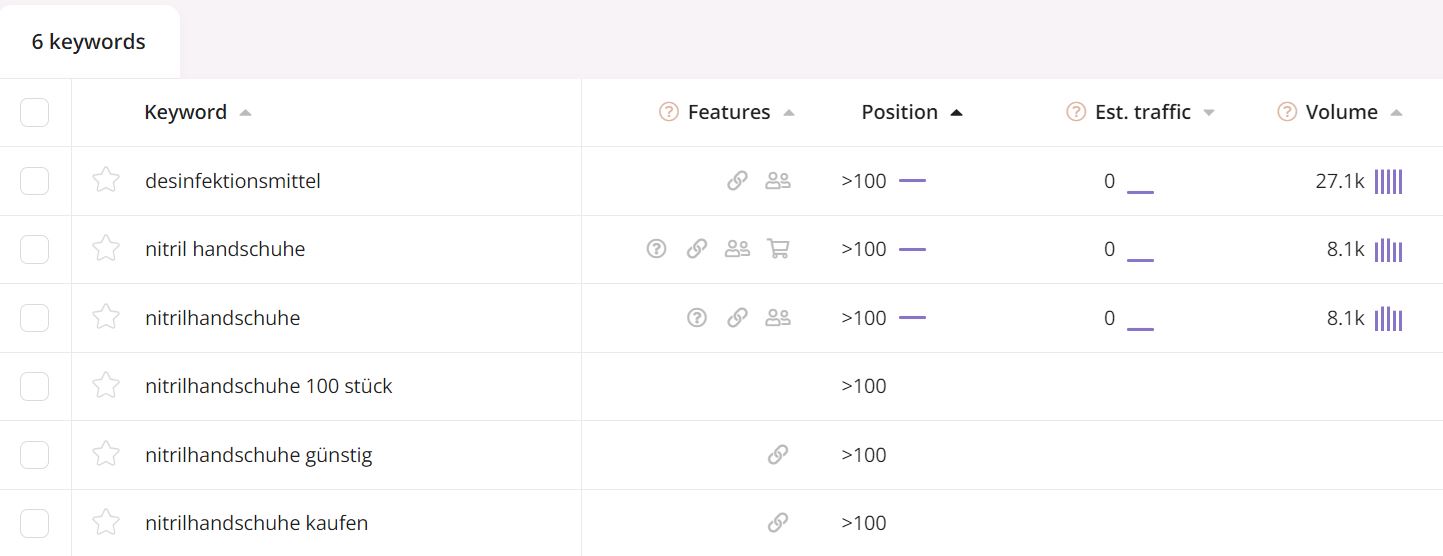
Task: Click the question feature icon for nitrilhandschuhe
Action: pyautogui.click(x=697, y=318)
